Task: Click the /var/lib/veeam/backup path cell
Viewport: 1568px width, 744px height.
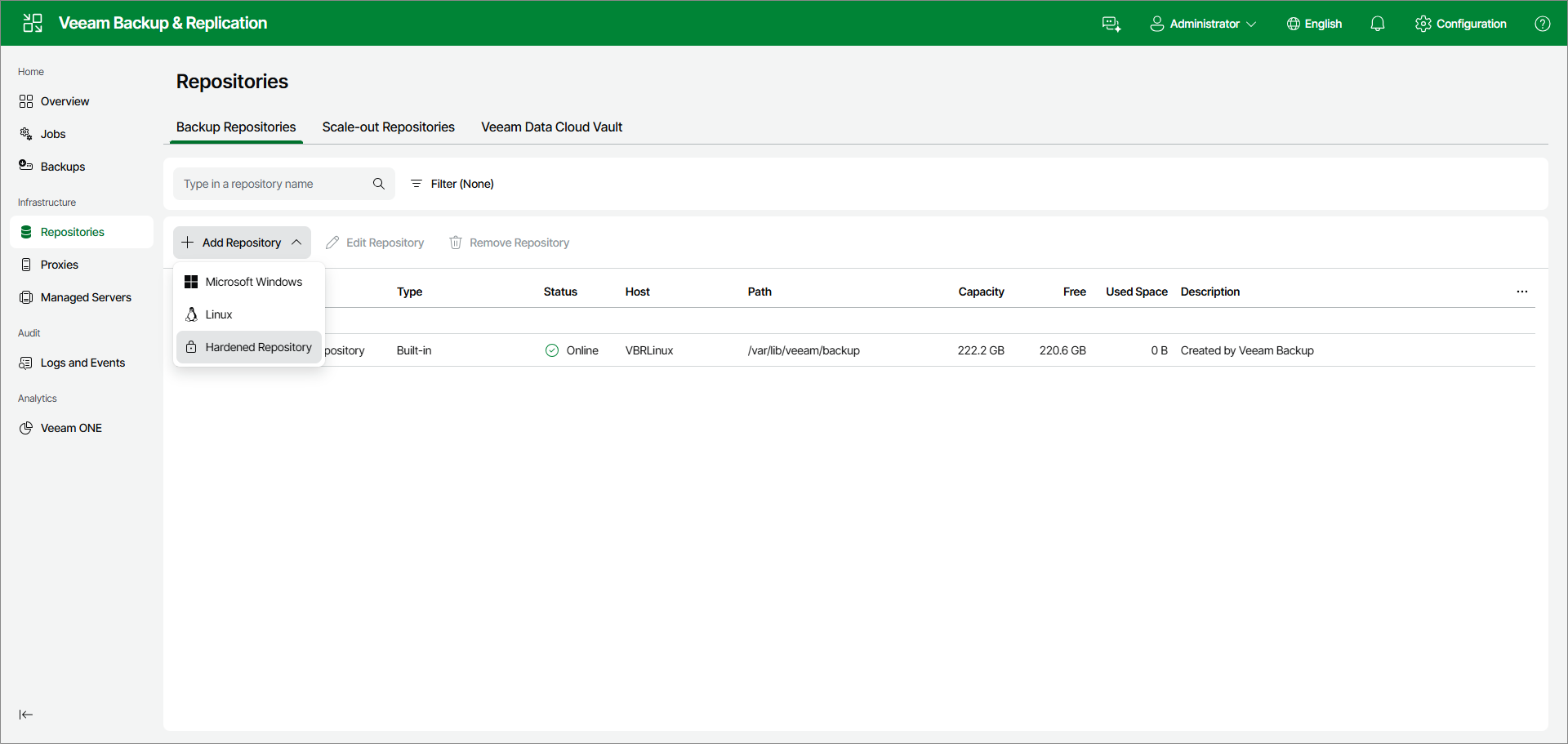Action: [804, 350]
